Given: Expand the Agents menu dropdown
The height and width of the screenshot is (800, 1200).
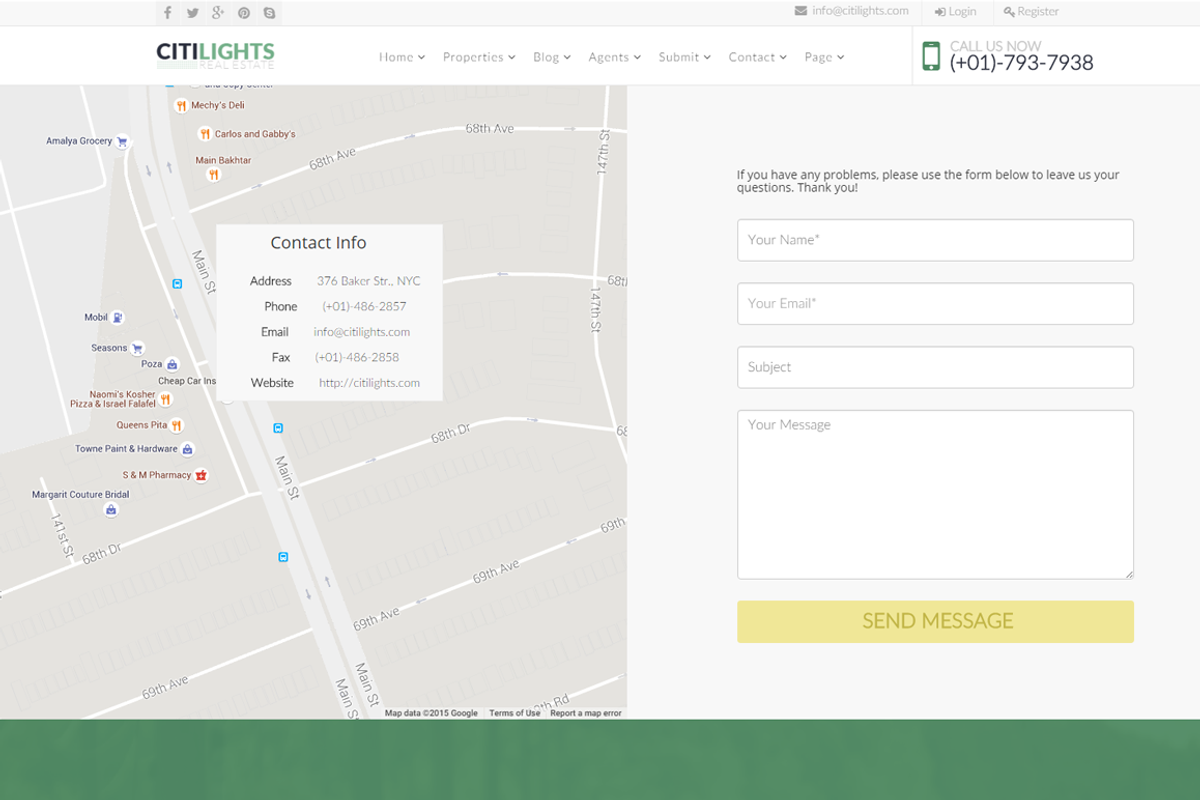Looking at the screenshot, I should coord(614,57).
